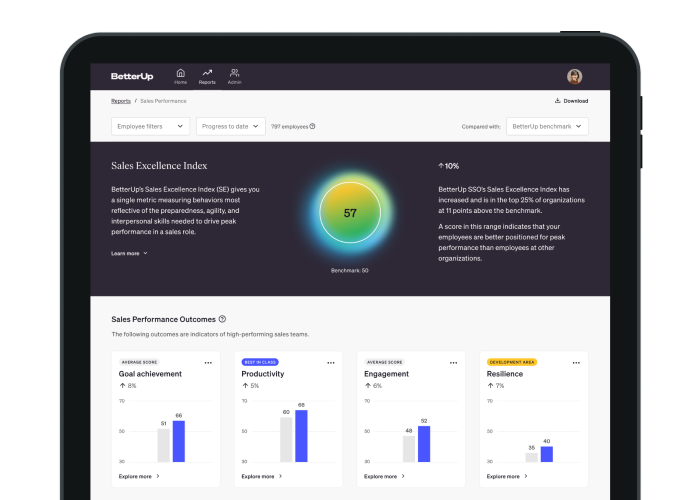Screen dimensions: 681x500
Task: Open the Progress to date dropdown
Action: (x=229, y=126)
